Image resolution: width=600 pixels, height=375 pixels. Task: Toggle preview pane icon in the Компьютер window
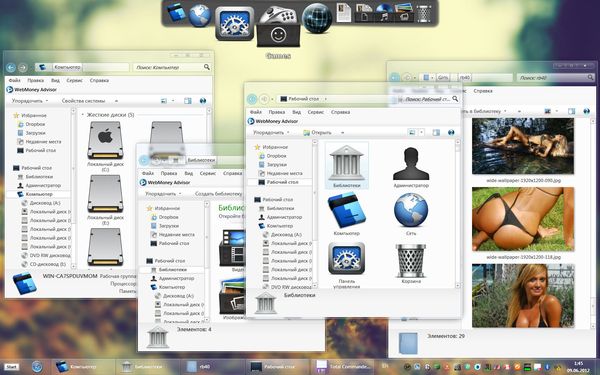tap(188, 101)
